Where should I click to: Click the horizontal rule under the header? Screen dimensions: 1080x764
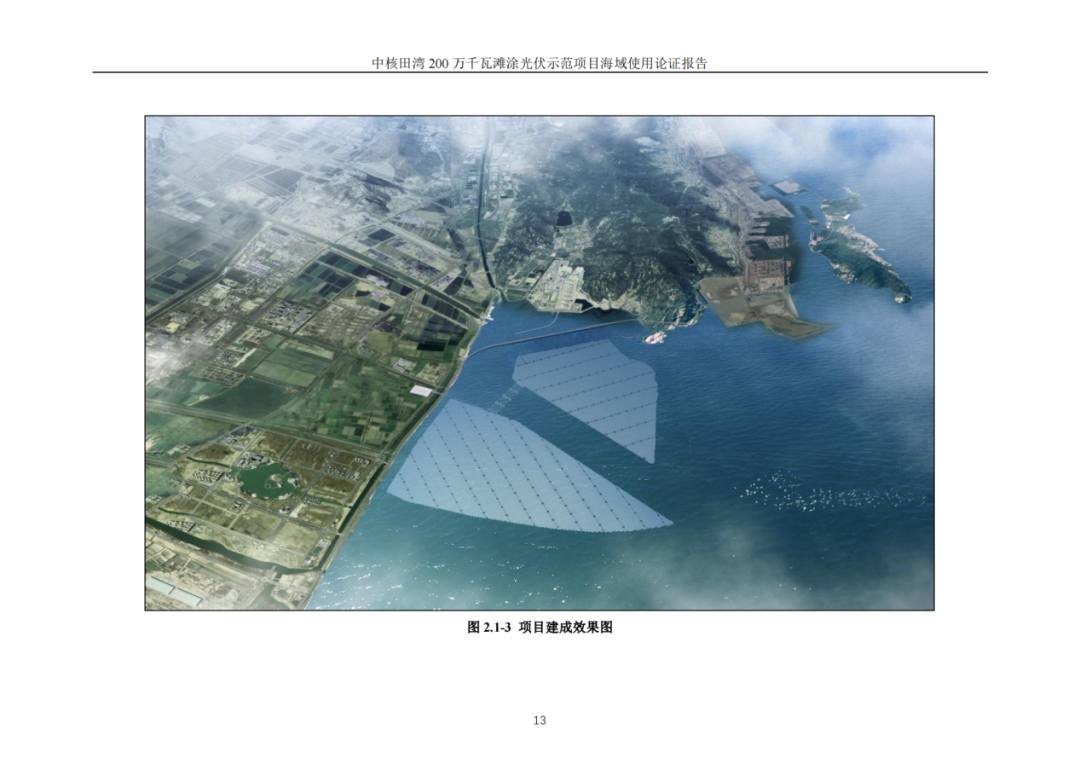click(540, 73)
